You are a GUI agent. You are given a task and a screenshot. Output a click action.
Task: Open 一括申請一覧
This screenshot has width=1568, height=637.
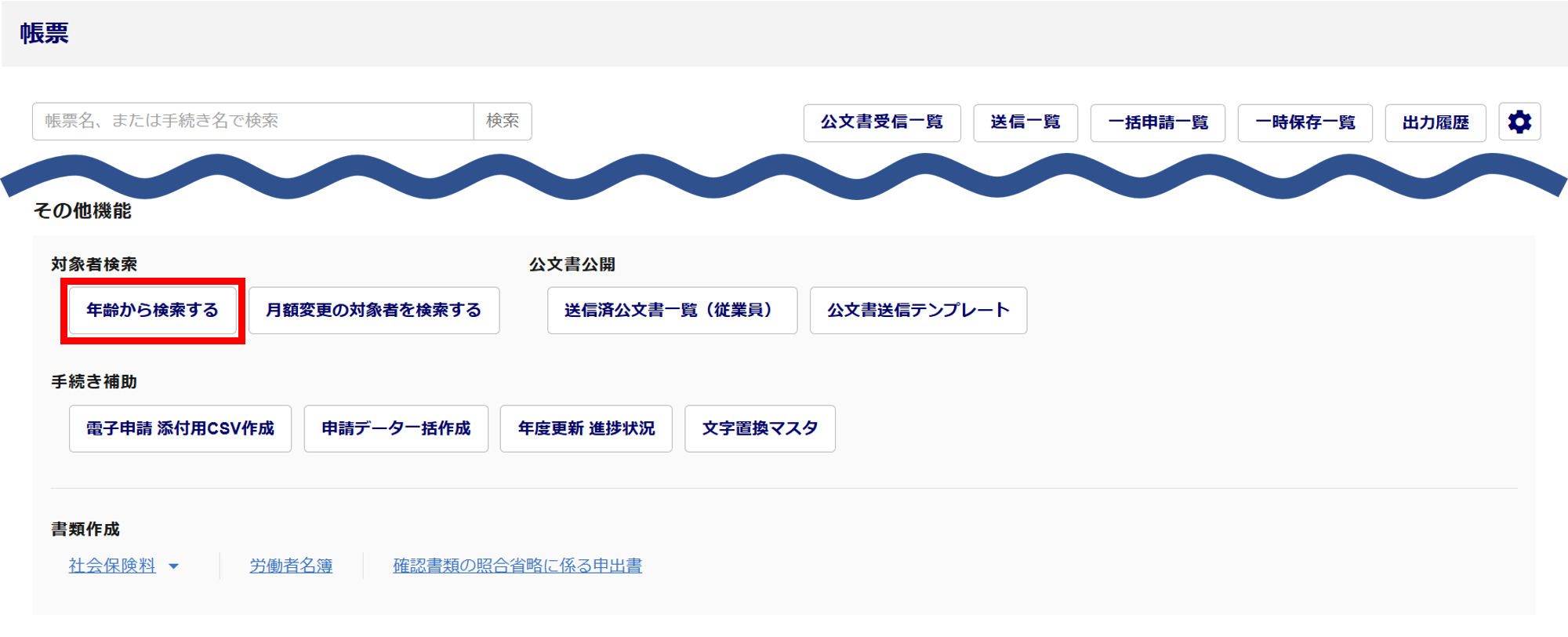click(1158, 122)
